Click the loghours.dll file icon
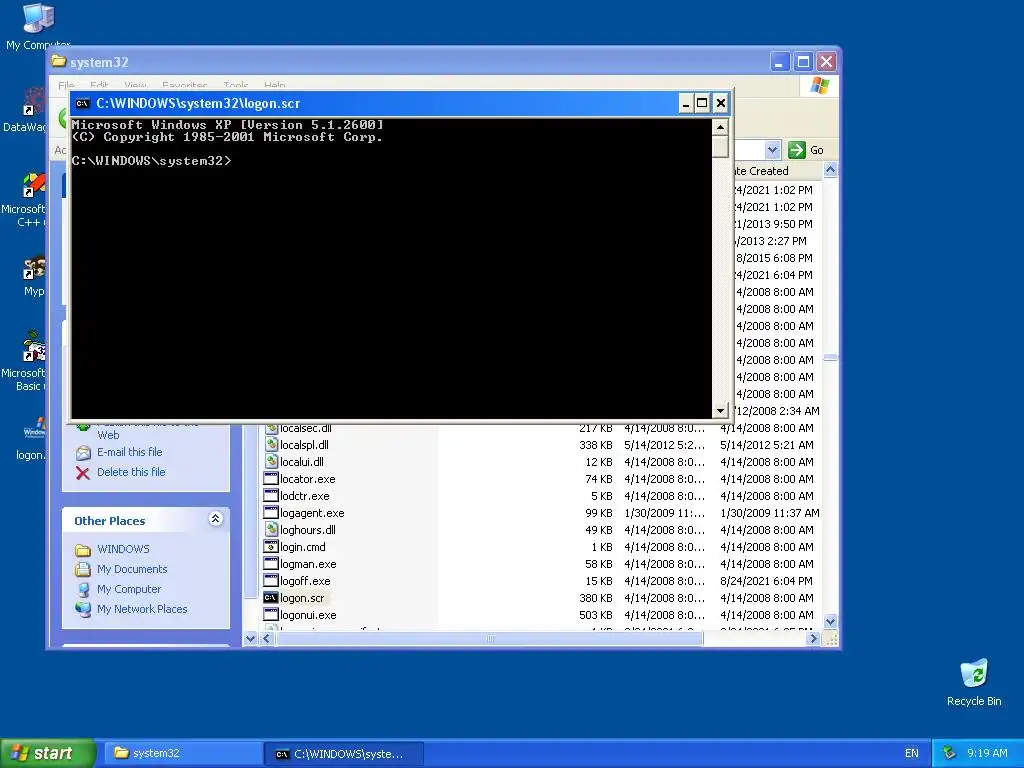Viewport: 1024px width, 768px height. pos(271,530)
